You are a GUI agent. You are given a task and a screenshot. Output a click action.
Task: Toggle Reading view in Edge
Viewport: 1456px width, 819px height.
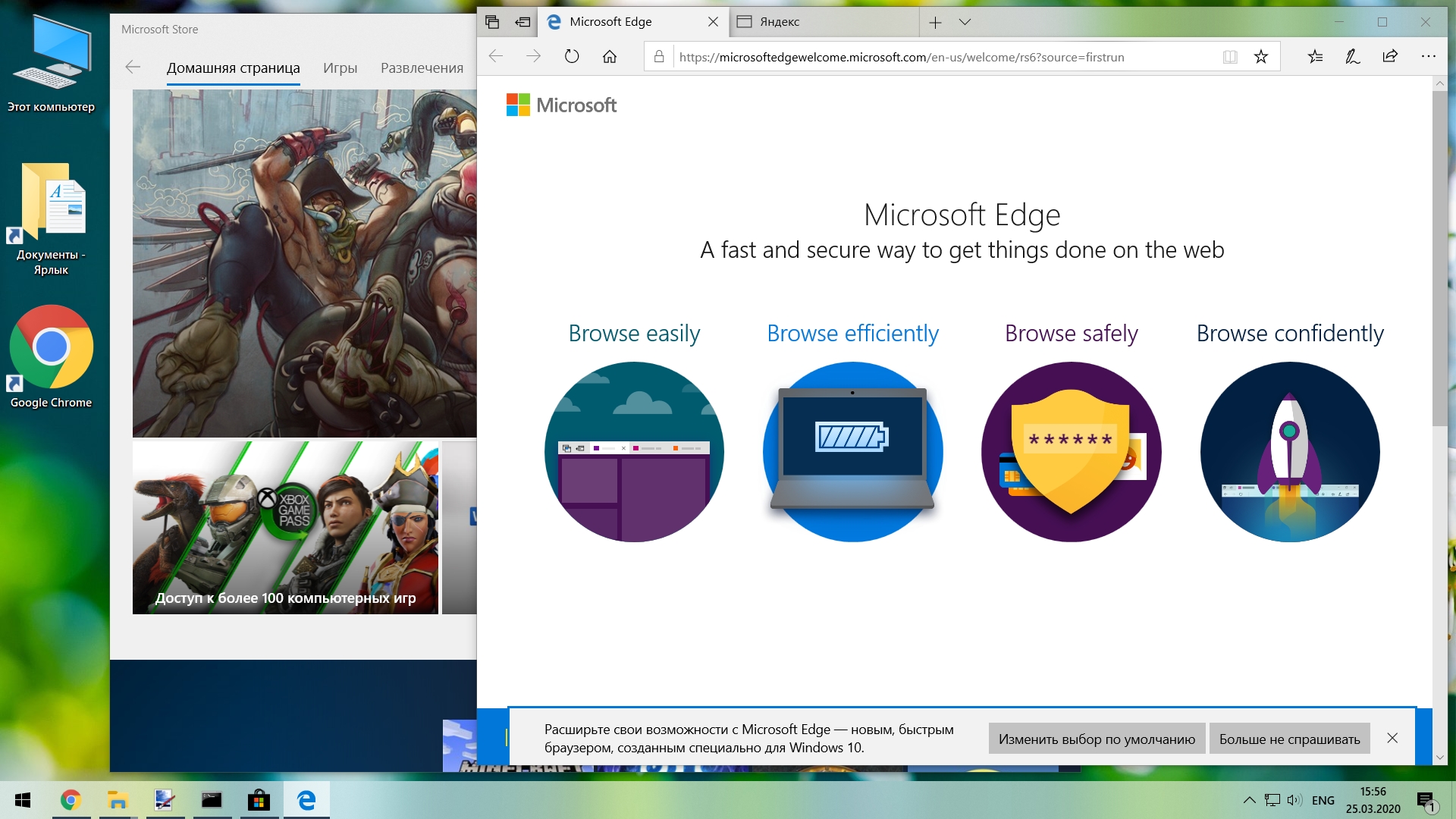1230,57
